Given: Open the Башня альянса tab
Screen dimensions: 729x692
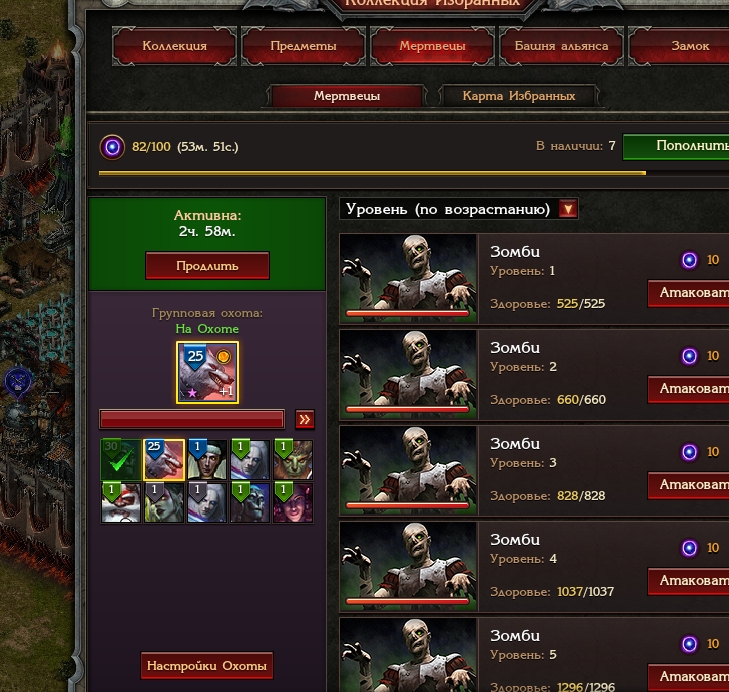Looking at the screenshot, I should coord(561,46).
